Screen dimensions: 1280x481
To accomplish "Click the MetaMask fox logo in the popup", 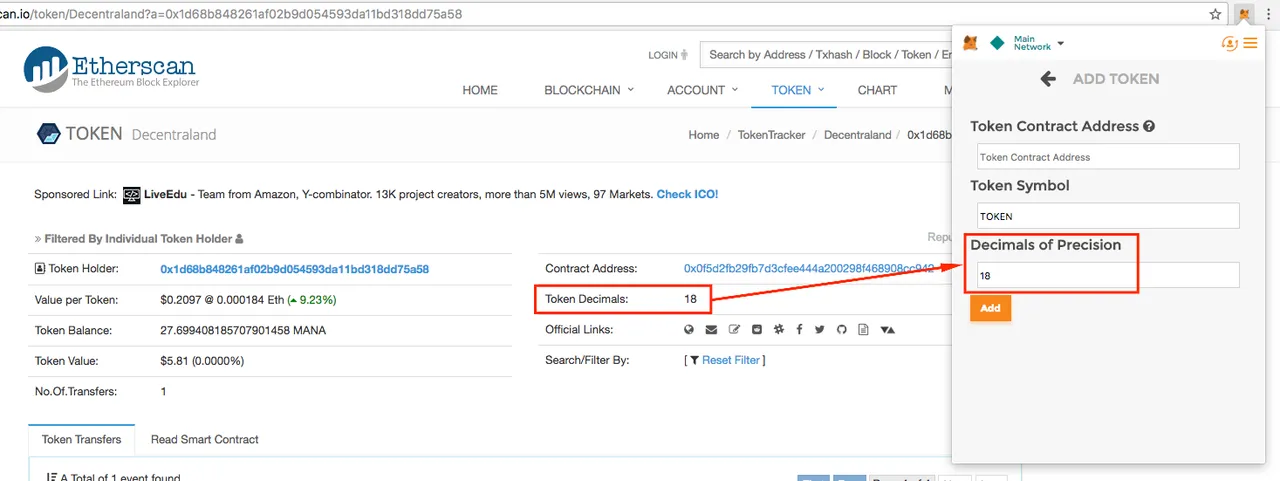I will click(970, 43).
